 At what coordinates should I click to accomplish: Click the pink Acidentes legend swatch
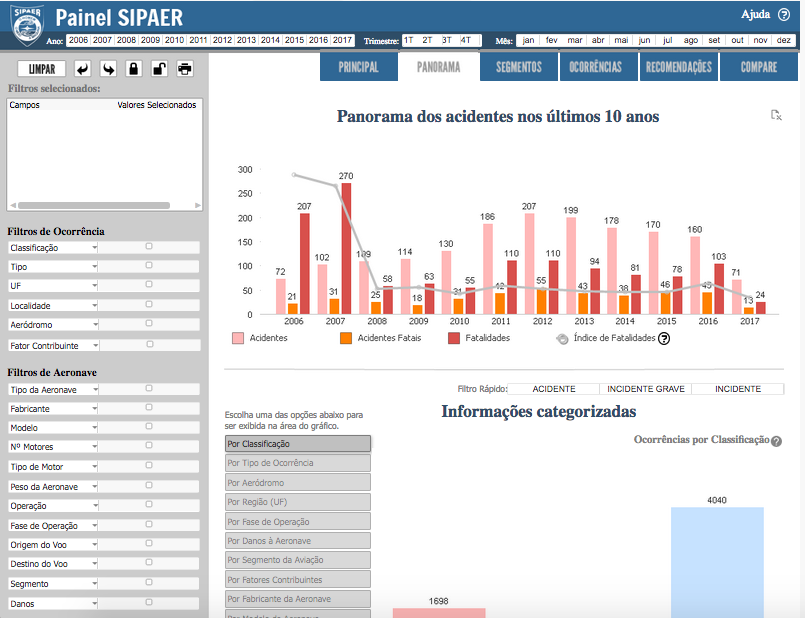click(x=238, y=339)
